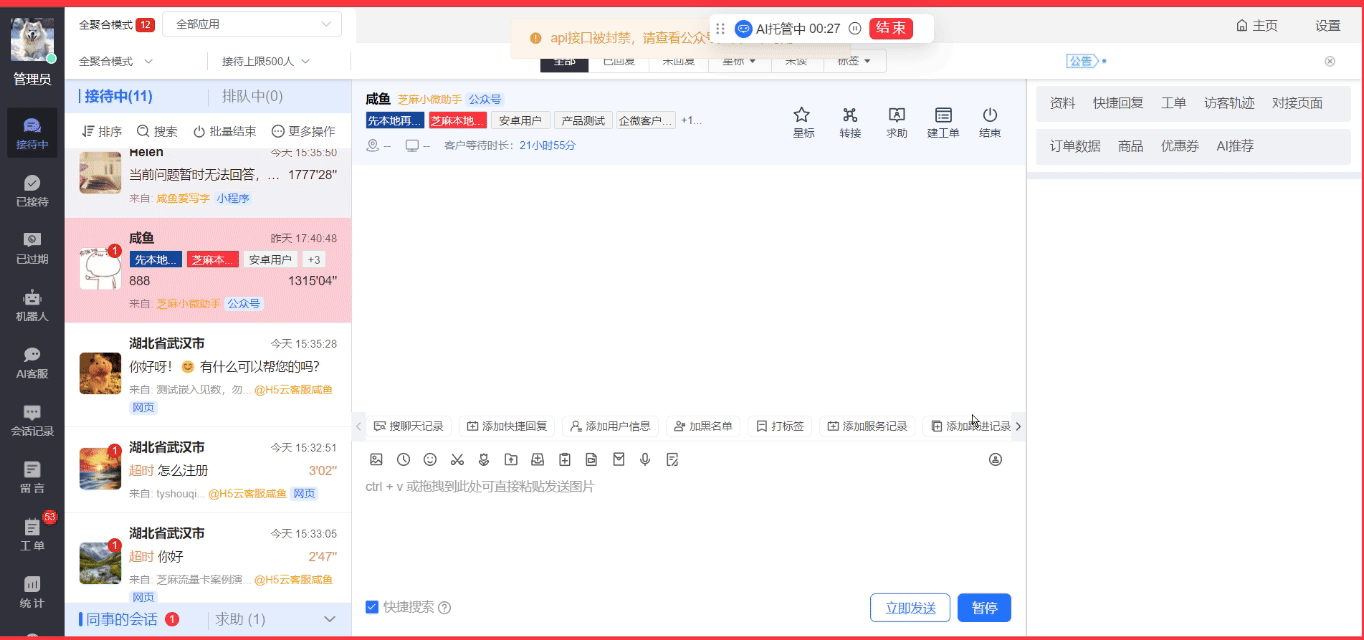
Task: Click the 立即发送 send button
Action: click(x=909, y=607)
